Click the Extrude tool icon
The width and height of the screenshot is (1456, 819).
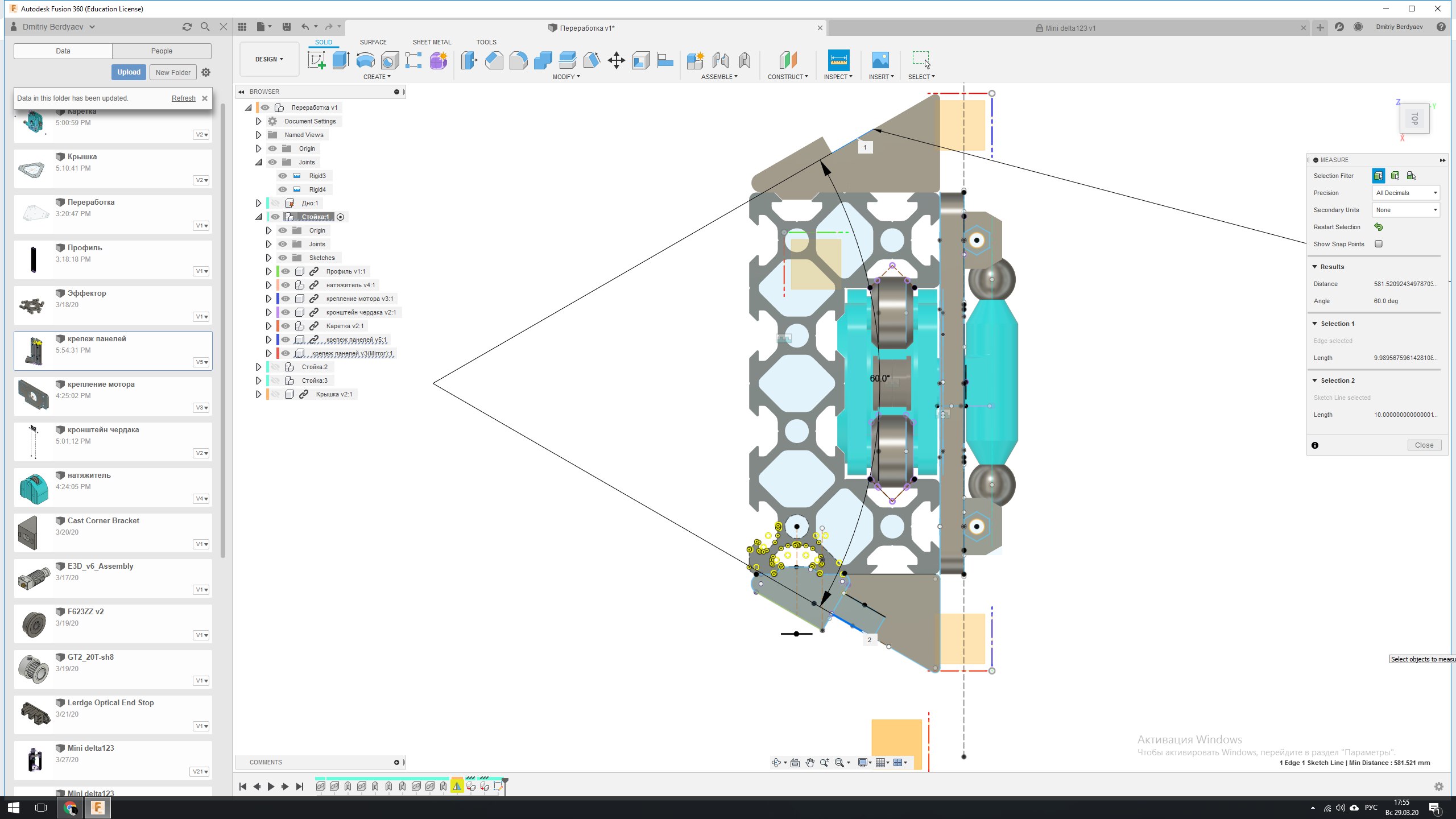pyautogui.click(x=341, y=60)
